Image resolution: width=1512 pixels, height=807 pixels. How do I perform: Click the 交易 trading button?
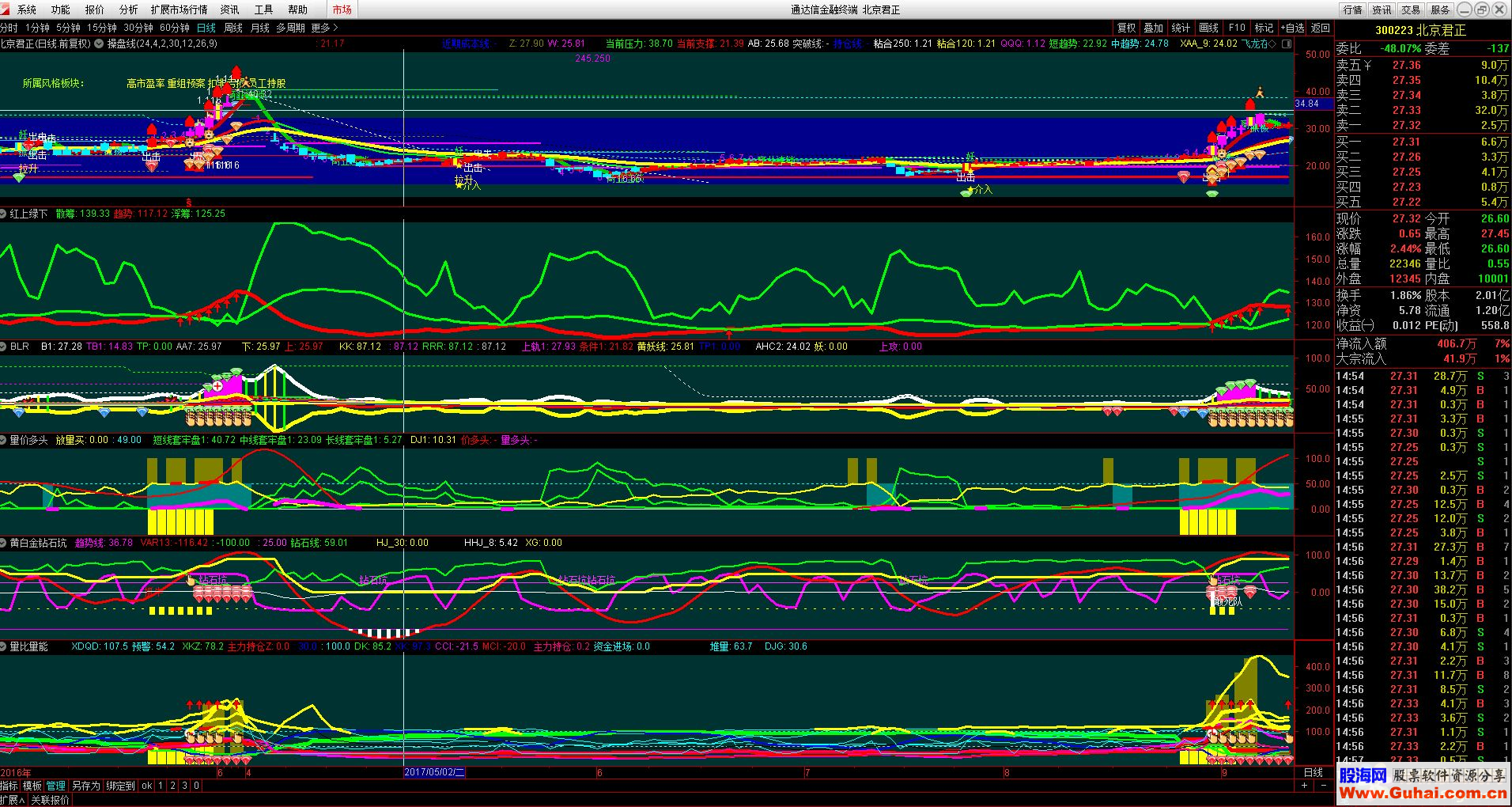1411,9
